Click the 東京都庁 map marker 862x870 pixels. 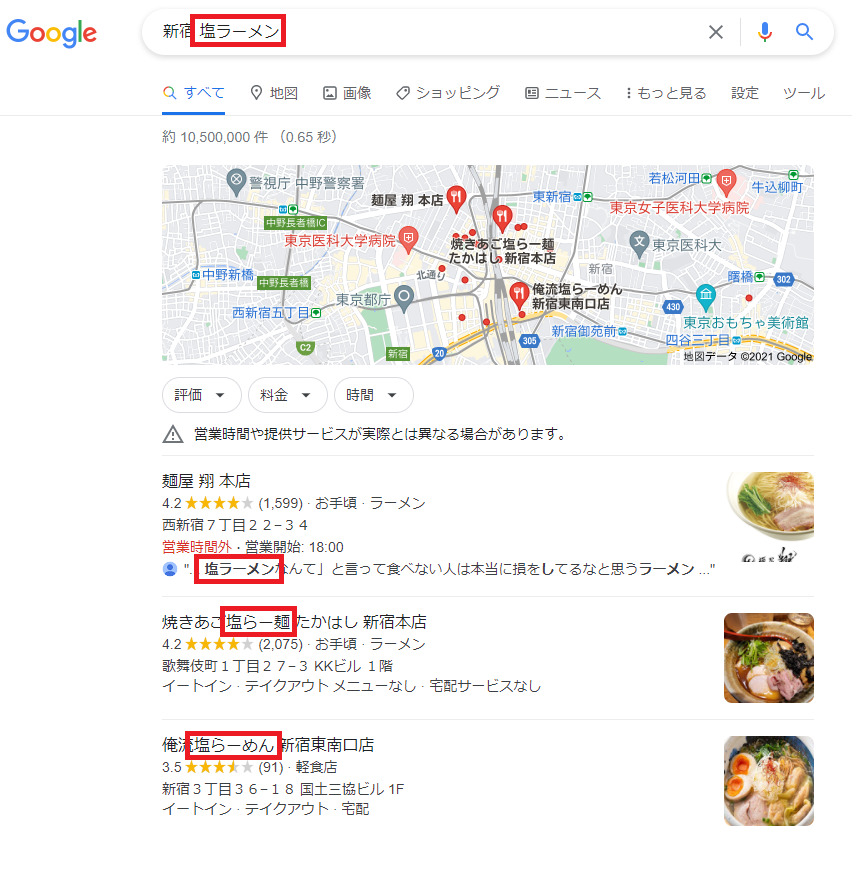pos(404,298)
